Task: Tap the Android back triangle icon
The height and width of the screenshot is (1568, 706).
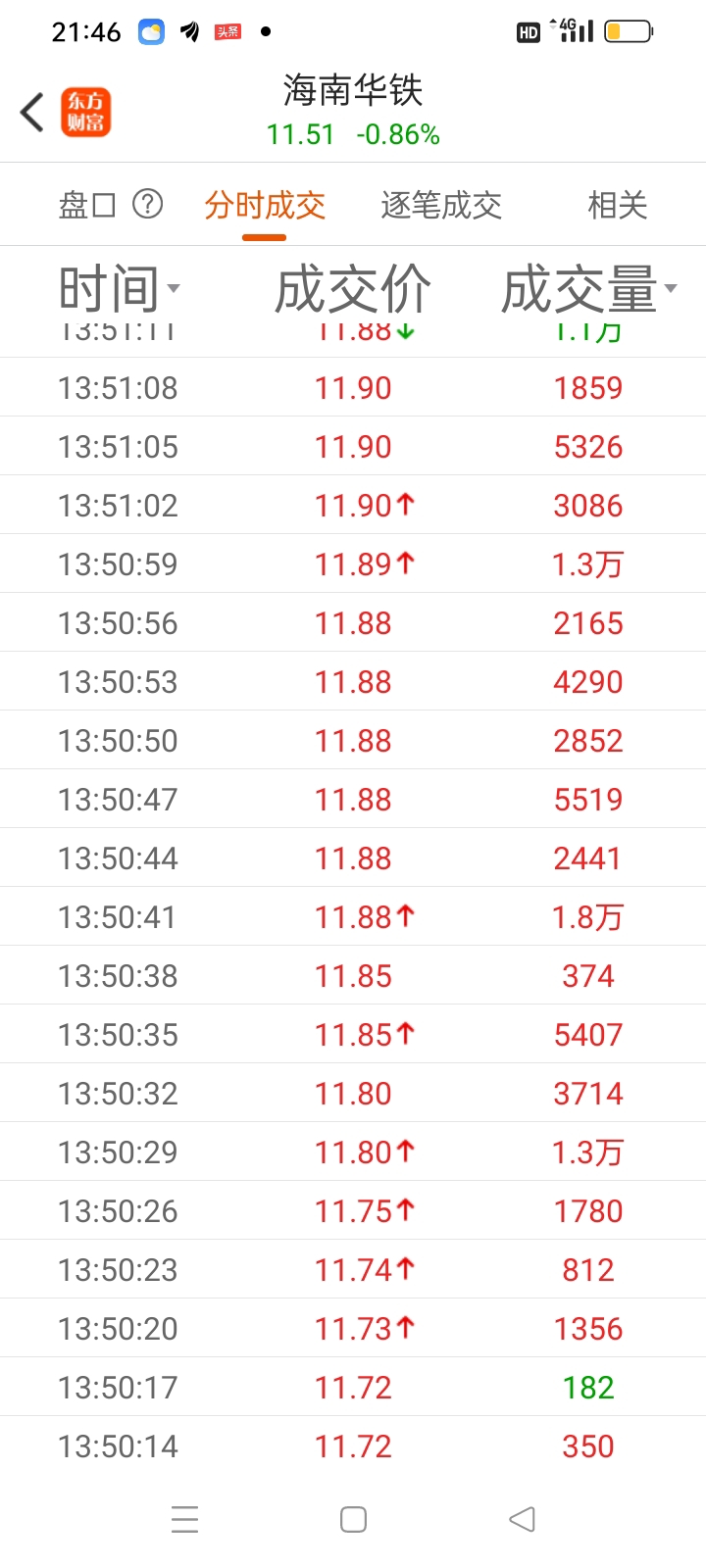Action: (x=522, y=1520)
